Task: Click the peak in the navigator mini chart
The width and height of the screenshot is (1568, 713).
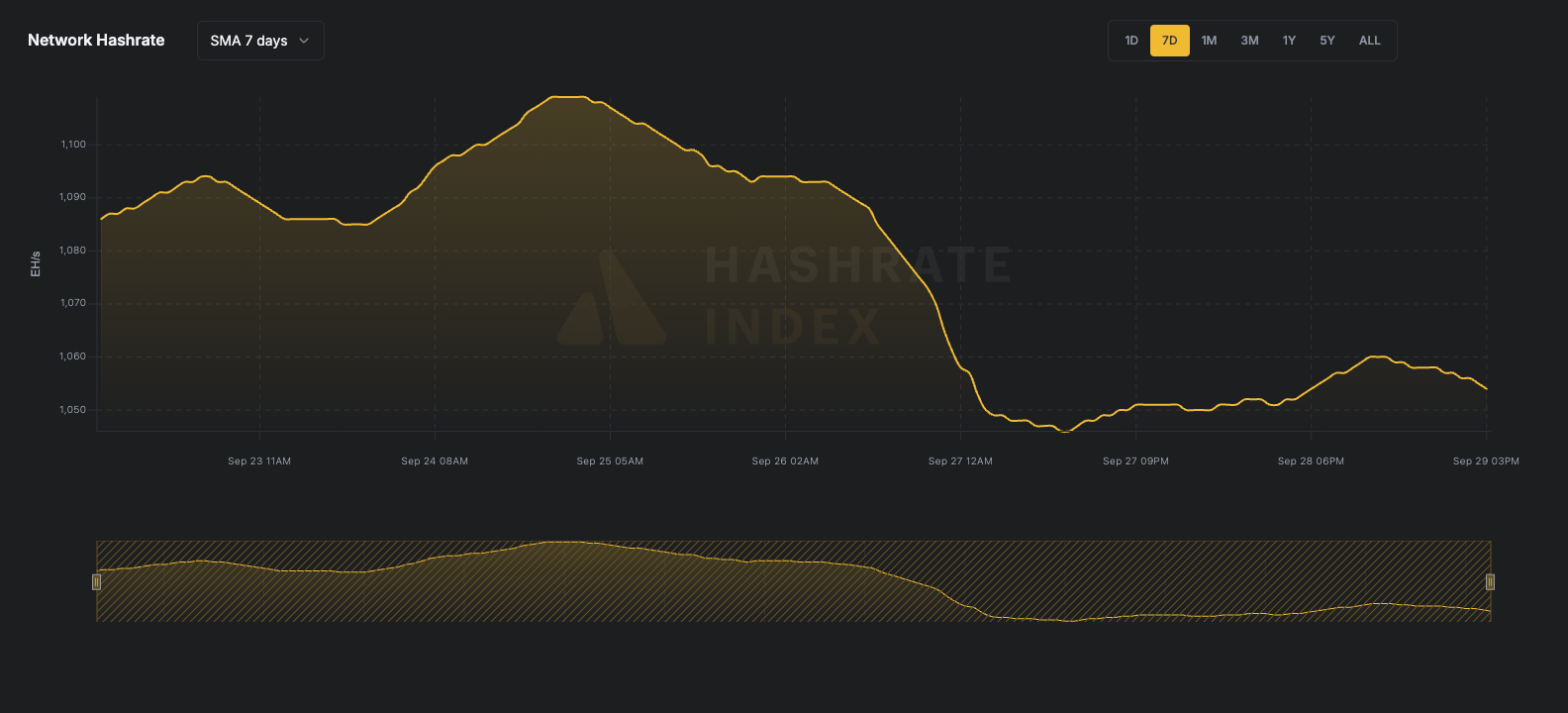Action: 566,543
